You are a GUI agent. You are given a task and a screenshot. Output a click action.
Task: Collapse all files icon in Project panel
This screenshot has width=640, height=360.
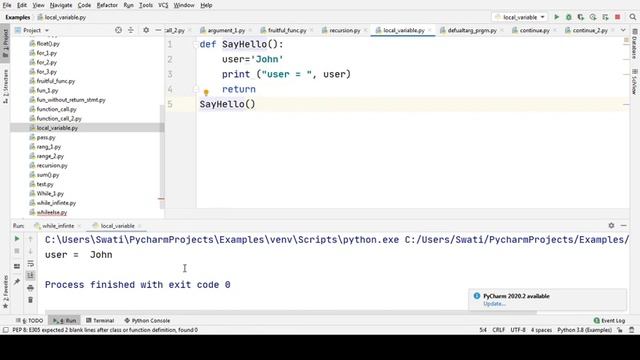tap(131, 30)
